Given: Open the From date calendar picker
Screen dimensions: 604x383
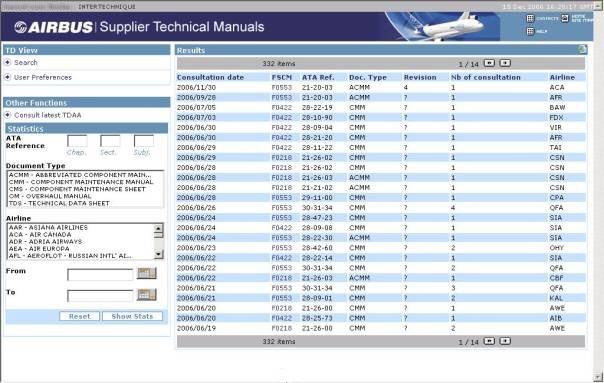Looking at the screenshot, I should click(147, 273).
